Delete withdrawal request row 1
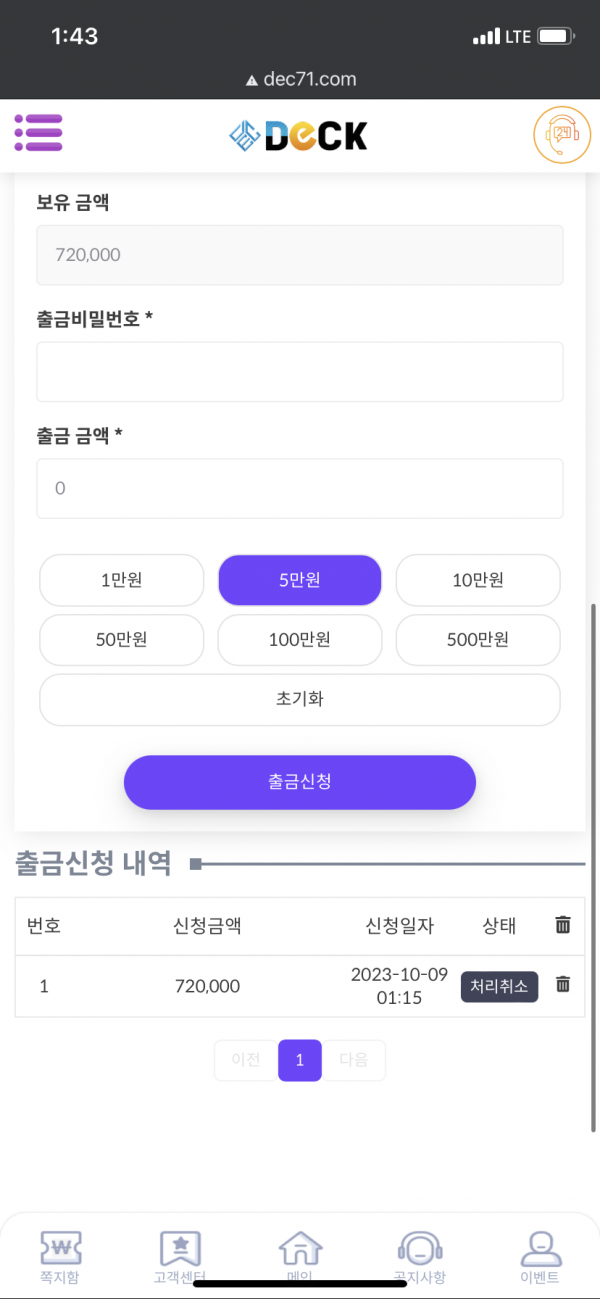Screen dimensions: 600x1299 tap(563, 985)
